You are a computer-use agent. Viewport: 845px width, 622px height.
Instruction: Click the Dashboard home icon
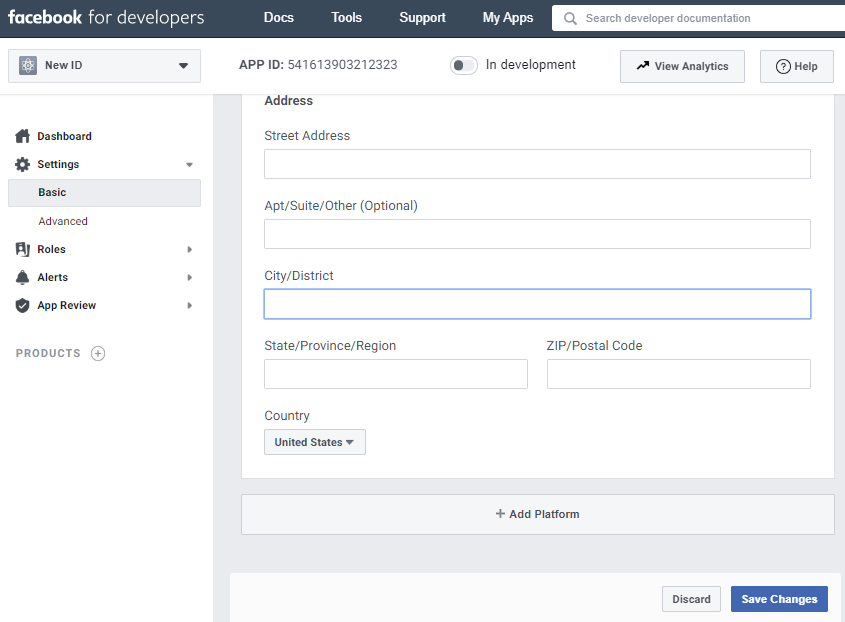(x=22, y=136)
